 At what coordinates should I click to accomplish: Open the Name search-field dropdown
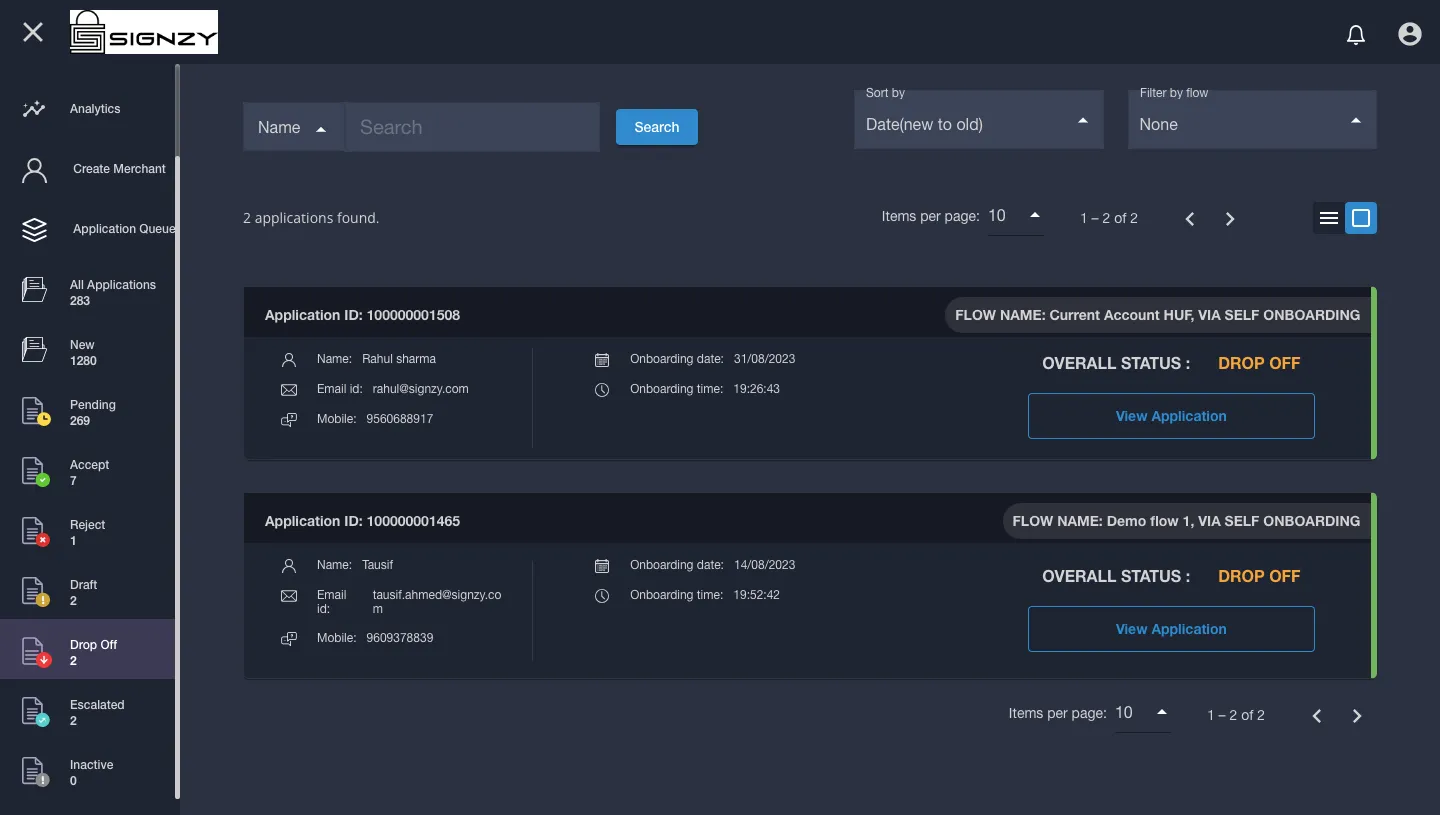tap(293, 127)
